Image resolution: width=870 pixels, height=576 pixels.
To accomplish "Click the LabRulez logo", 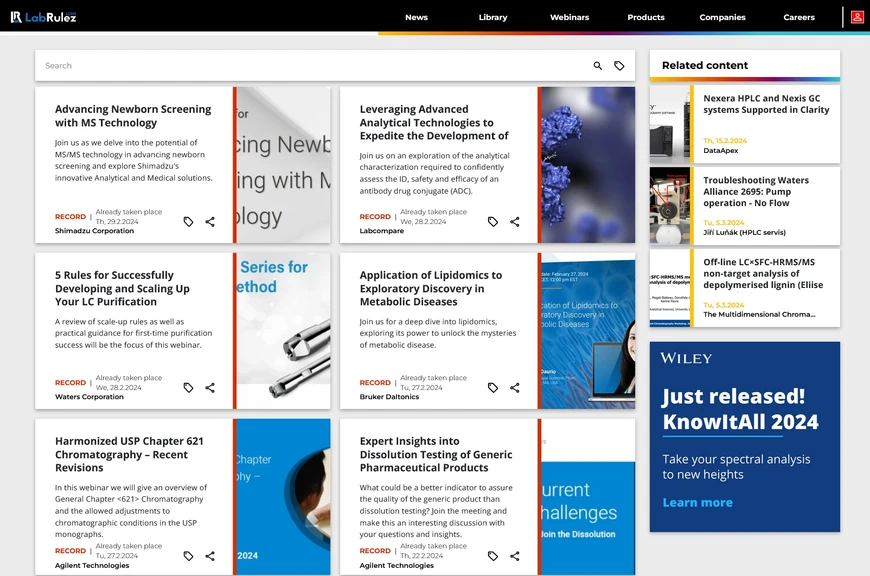I will tap(43, 17).
